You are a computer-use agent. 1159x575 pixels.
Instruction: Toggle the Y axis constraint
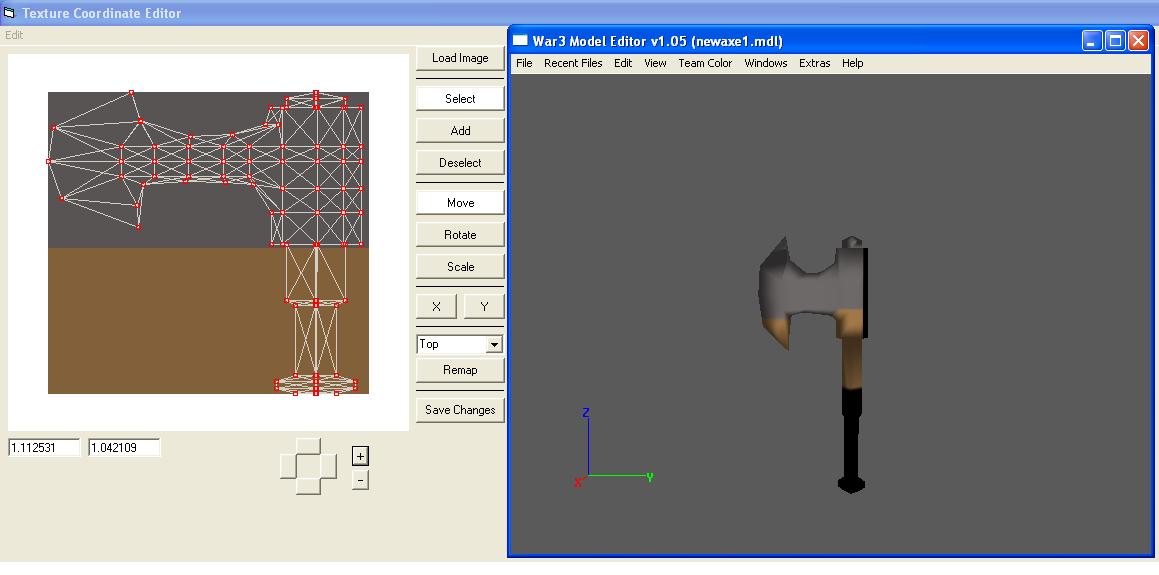pos(484,306)
